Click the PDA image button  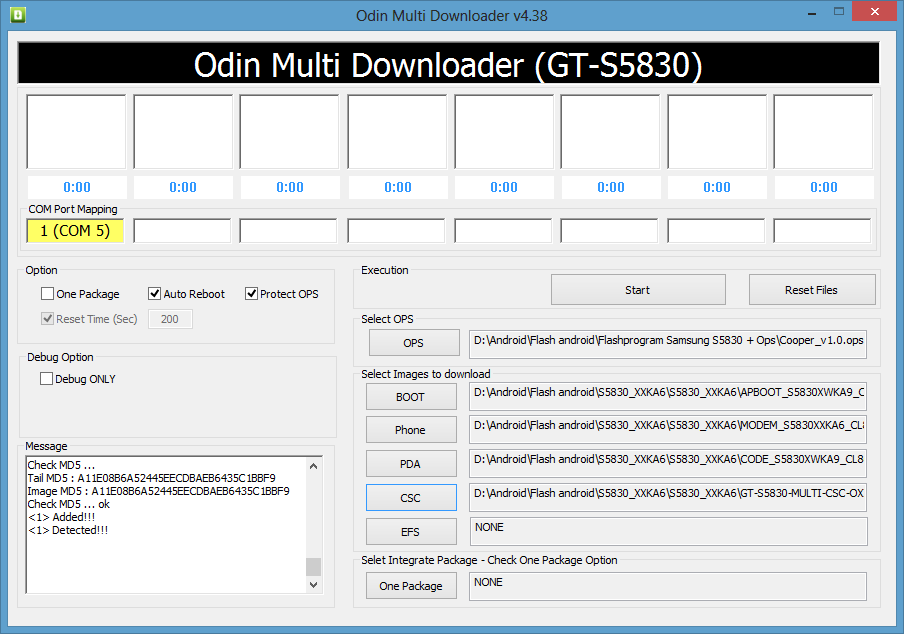410,464
